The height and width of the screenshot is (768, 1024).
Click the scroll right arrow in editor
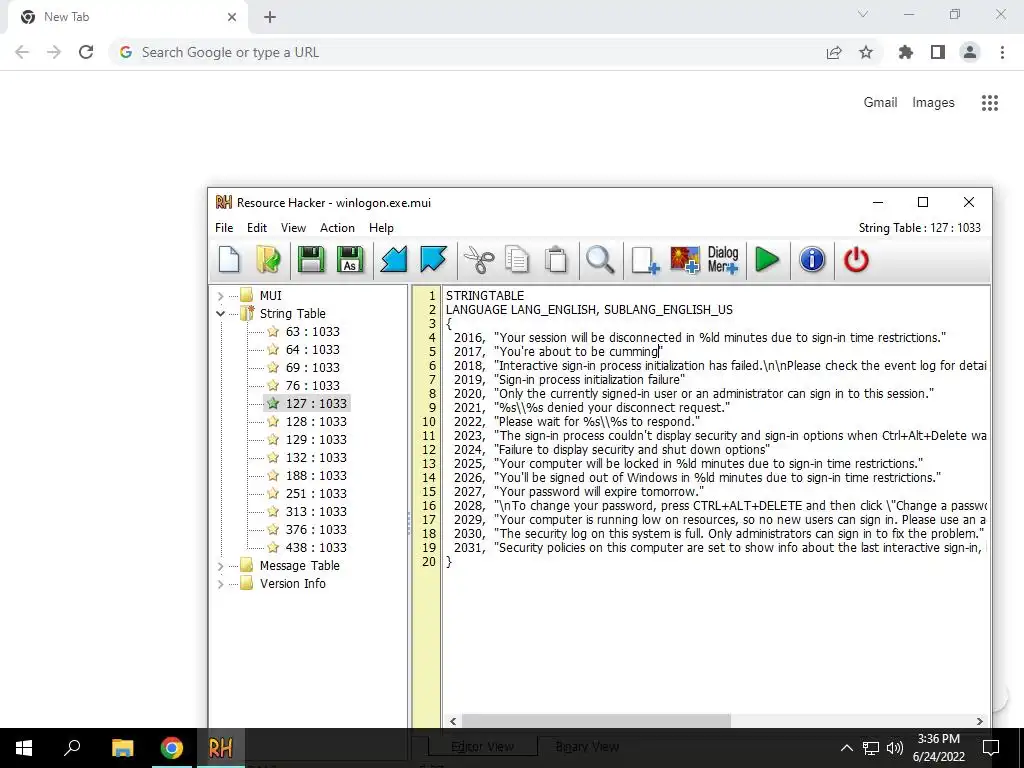980,721
